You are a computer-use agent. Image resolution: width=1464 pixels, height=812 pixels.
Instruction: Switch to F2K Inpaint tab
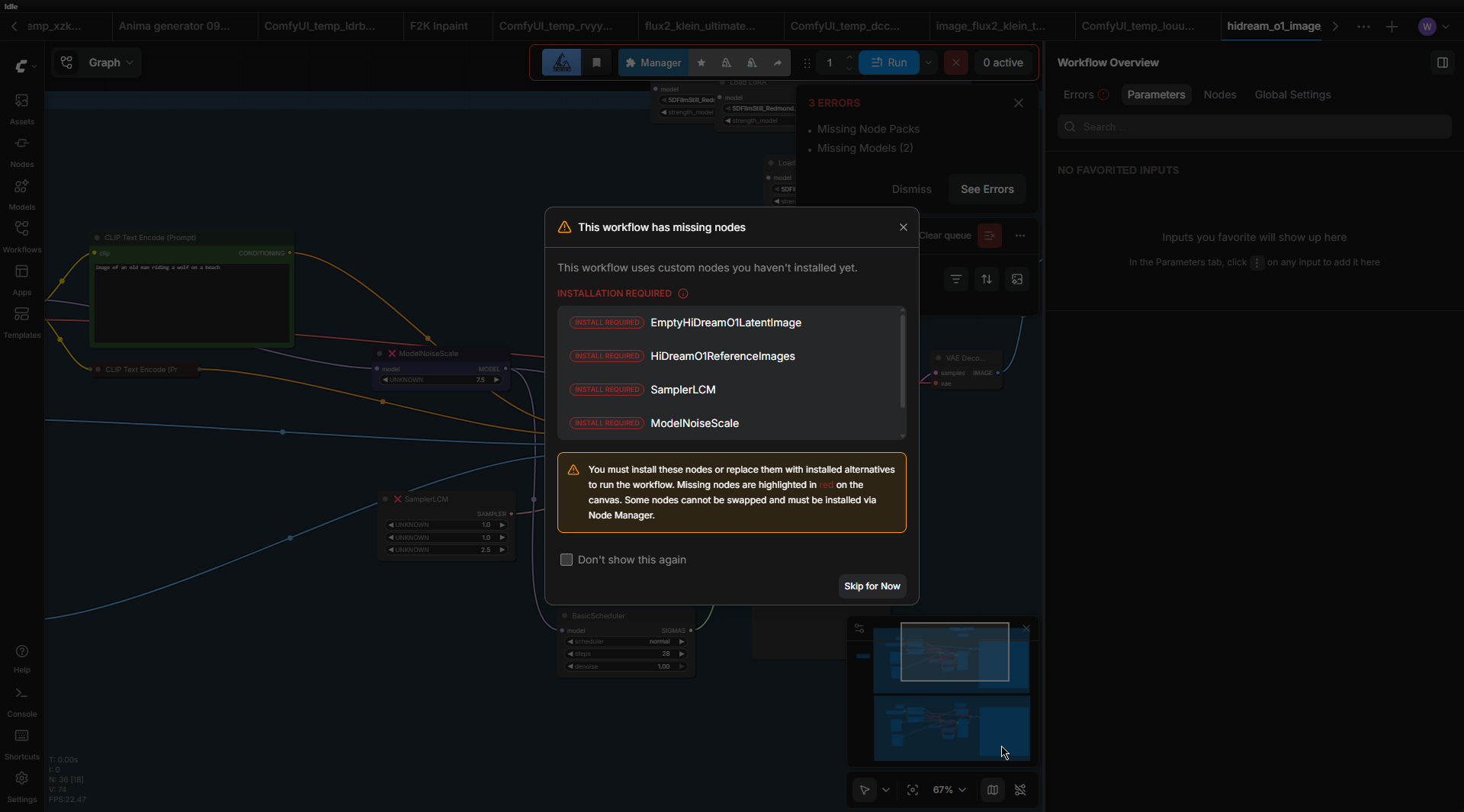(438, 26)
